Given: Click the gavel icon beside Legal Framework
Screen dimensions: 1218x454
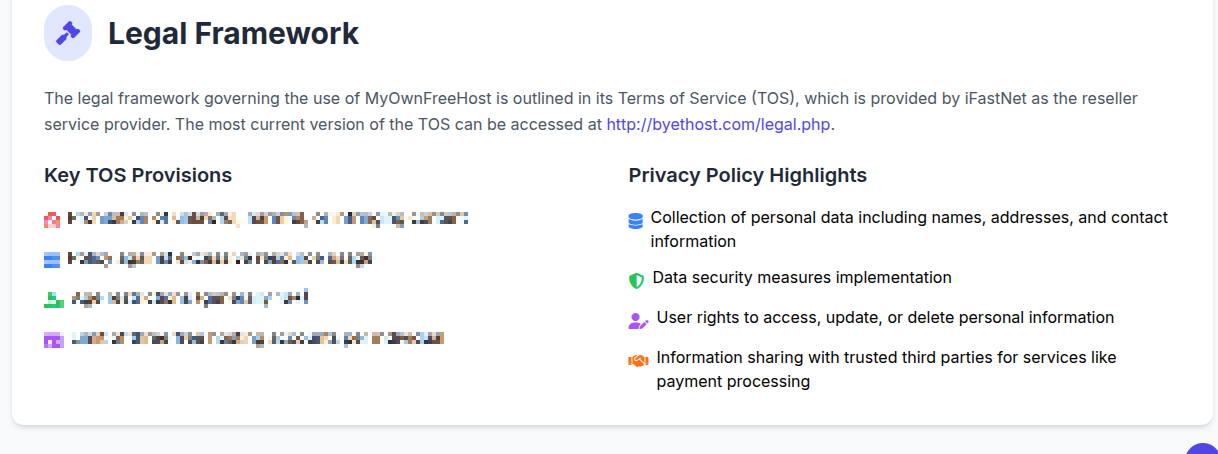Looking at the screenshot, I should pos(68,34).
